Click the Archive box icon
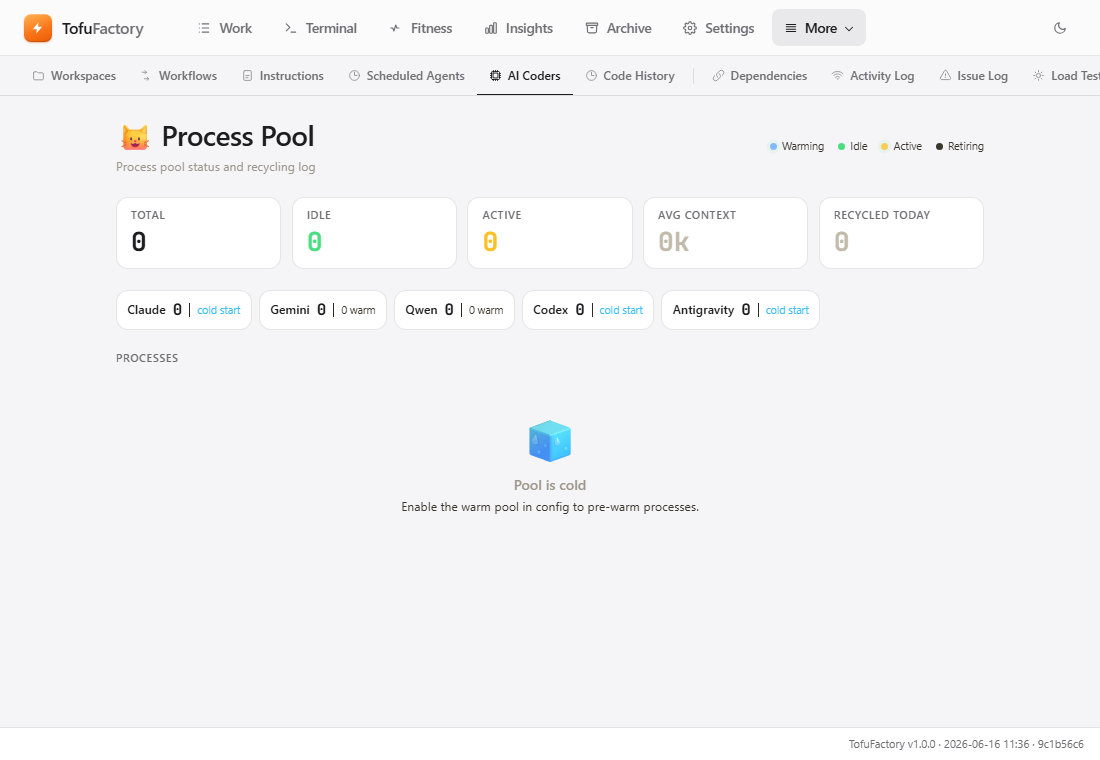 coord(592,28)
